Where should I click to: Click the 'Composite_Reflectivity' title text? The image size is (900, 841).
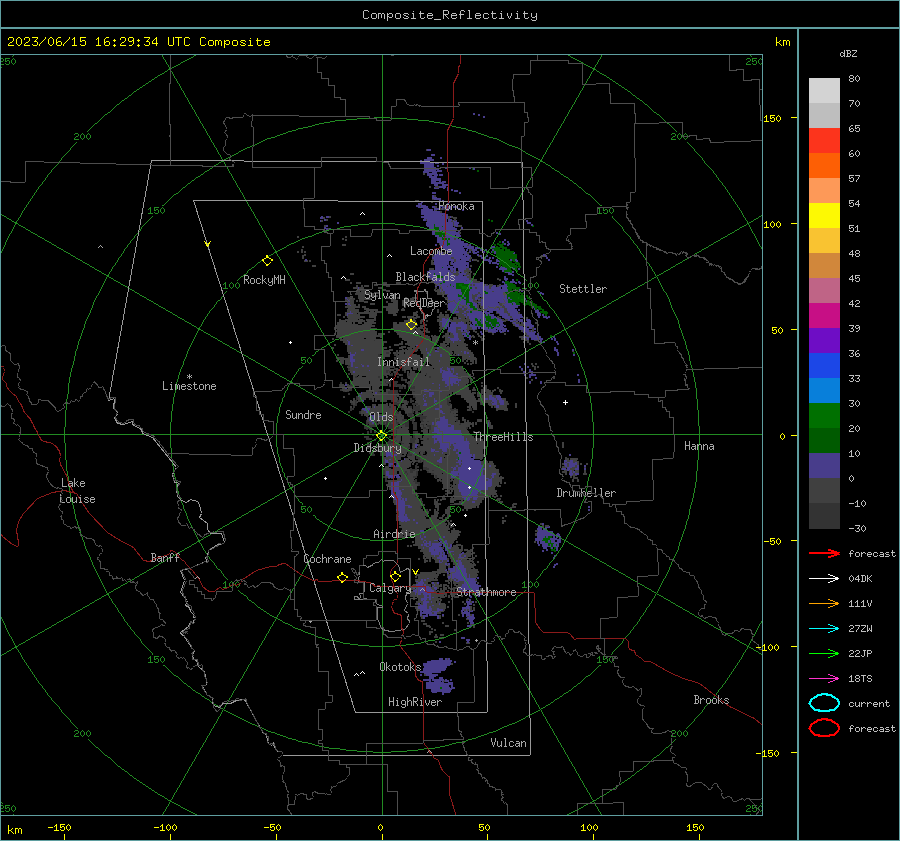[x=450, y=15]
